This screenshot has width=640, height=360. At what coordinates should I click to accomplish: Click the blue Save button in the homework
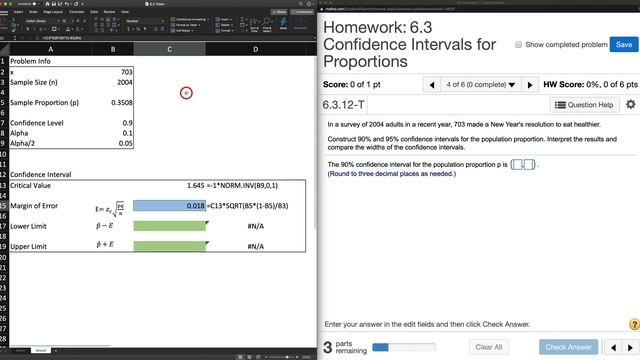pyautogui.click(x=624, y=44)
